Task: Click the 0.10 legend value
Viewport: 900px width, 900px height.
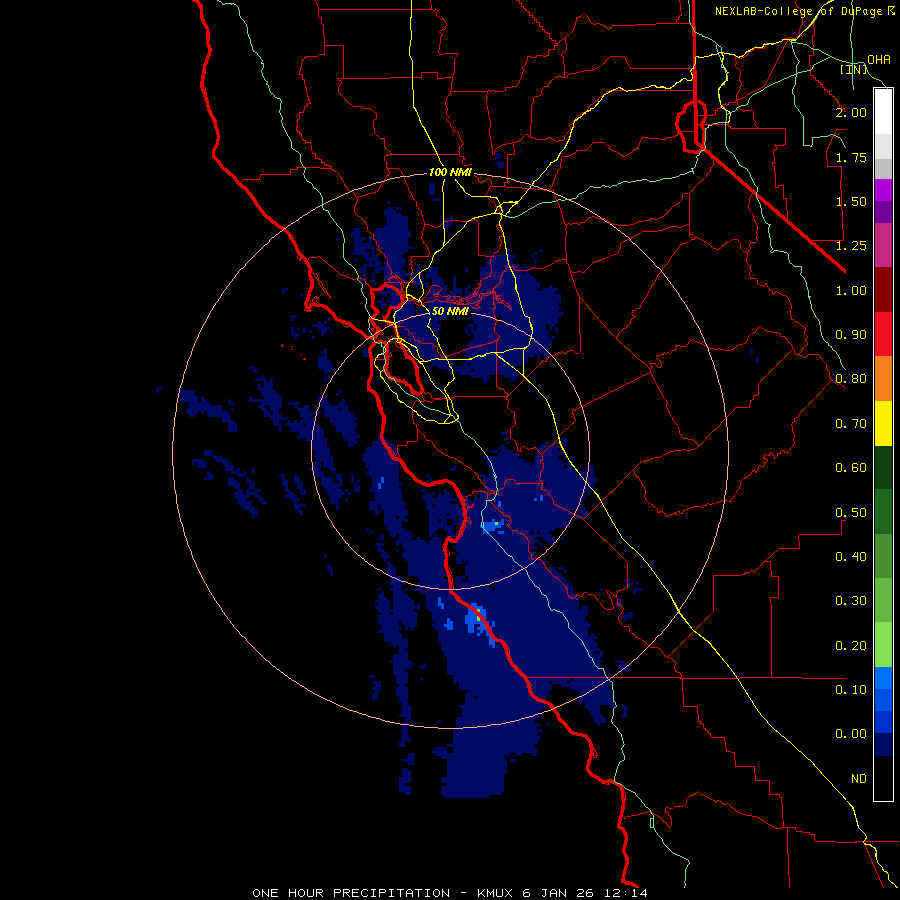Action: 851,690
